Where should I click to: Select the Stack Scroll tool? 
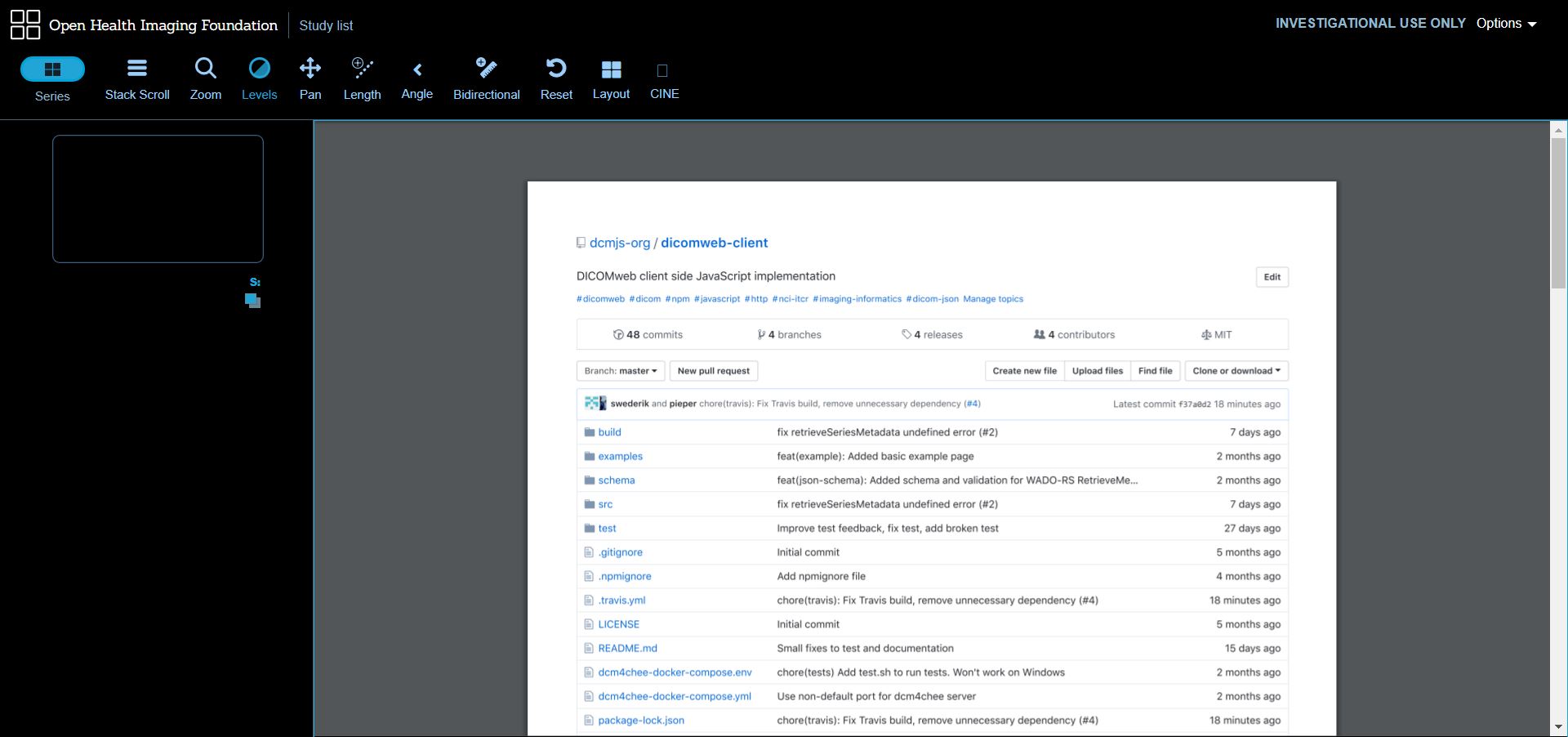point(137,79)
